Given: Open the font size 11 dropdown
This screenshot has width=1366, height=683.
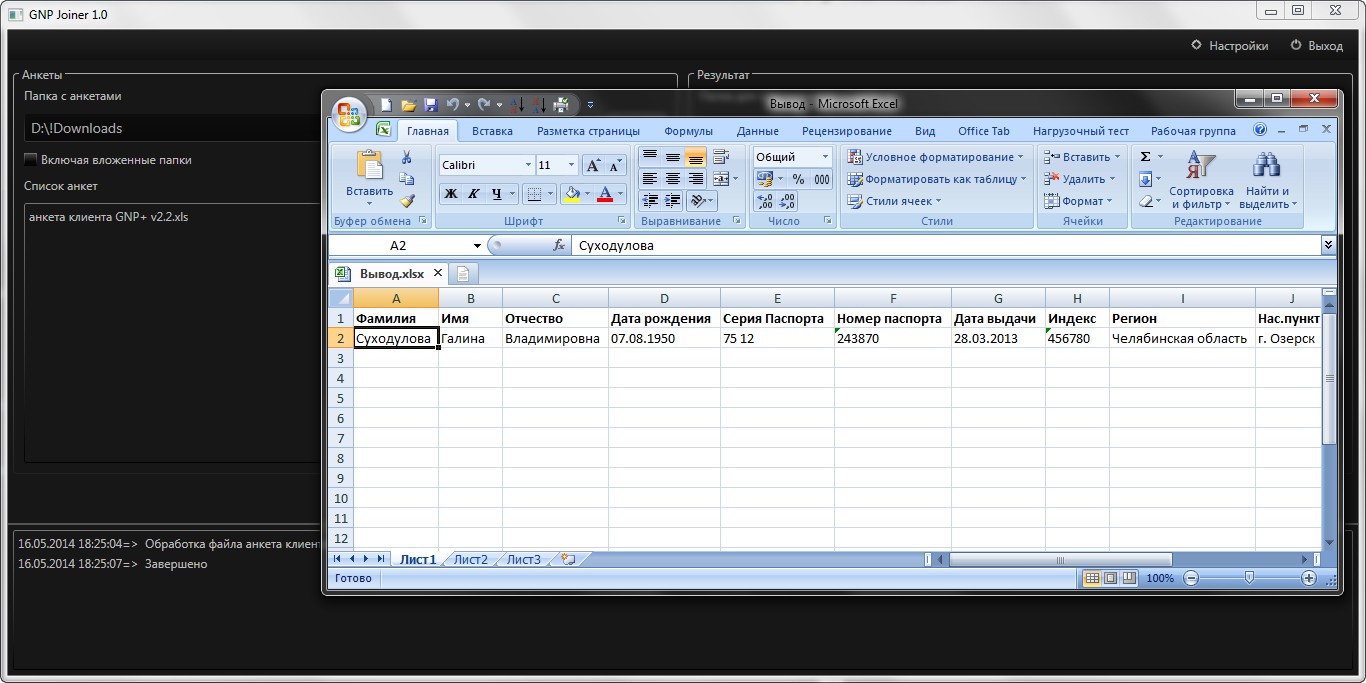Looking at the screenshot, I should (572, 165).
